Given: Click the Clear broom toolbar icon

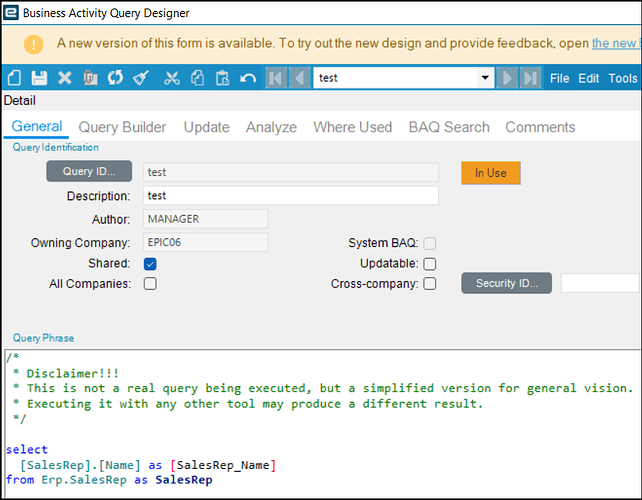Looking at the screenshot, I should point(141,78).
